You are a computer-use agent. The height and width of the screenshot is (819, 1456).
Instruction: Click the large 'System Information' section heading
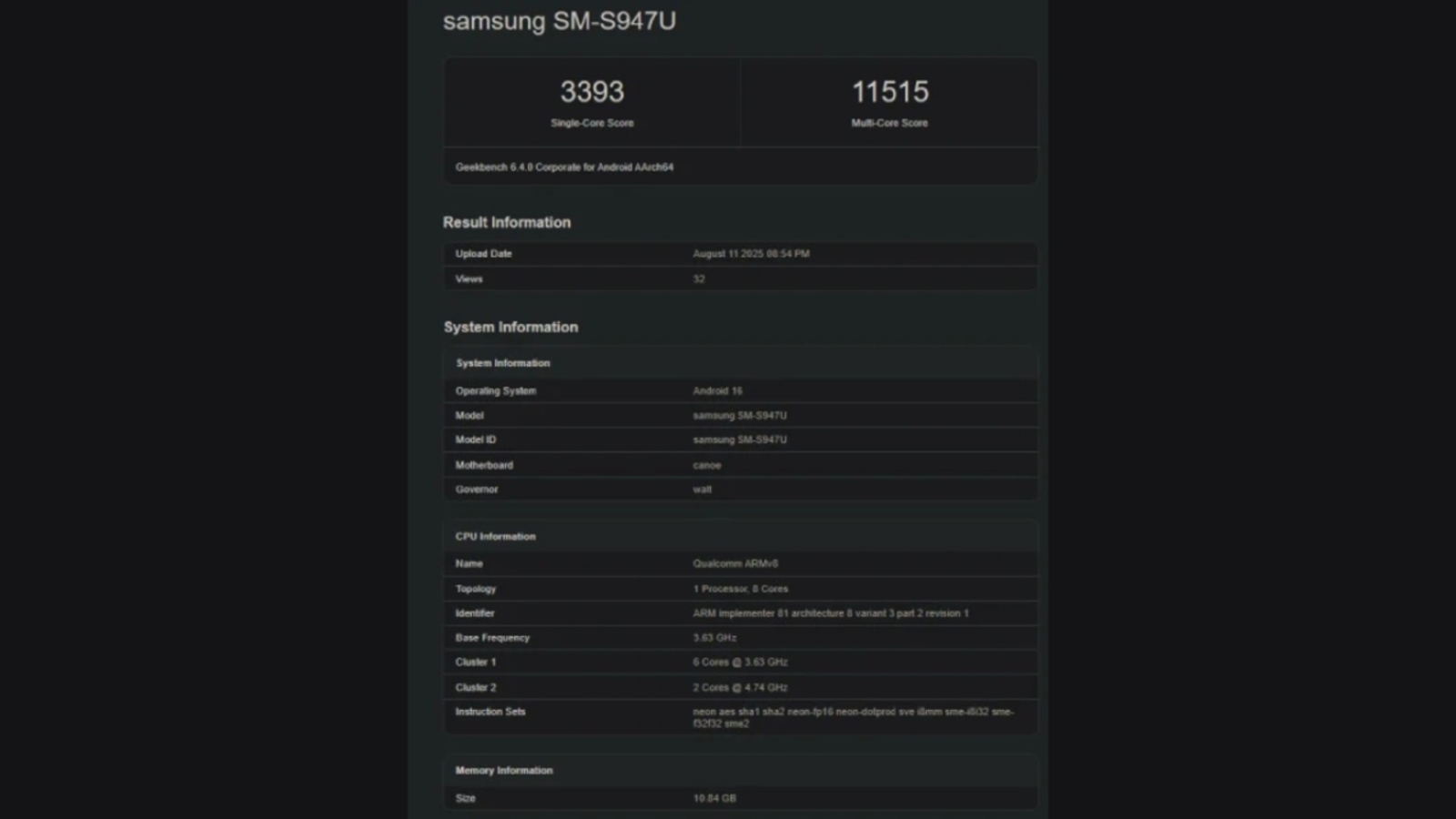511,327
